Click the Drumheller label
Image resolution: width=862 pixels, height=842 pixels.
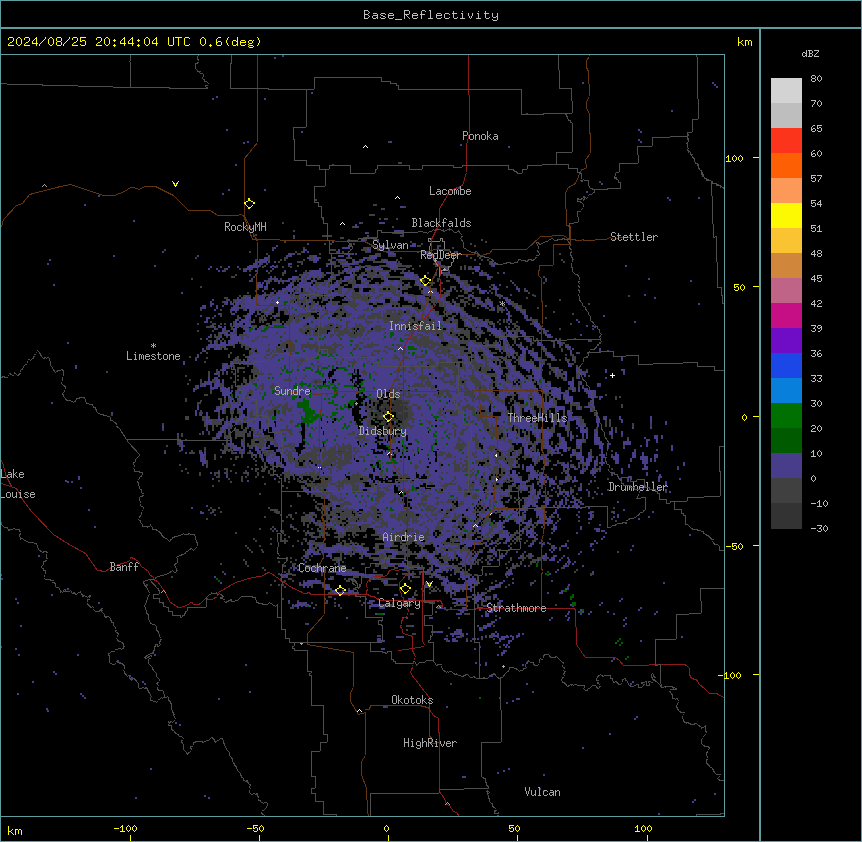click(x=638, y=487)
